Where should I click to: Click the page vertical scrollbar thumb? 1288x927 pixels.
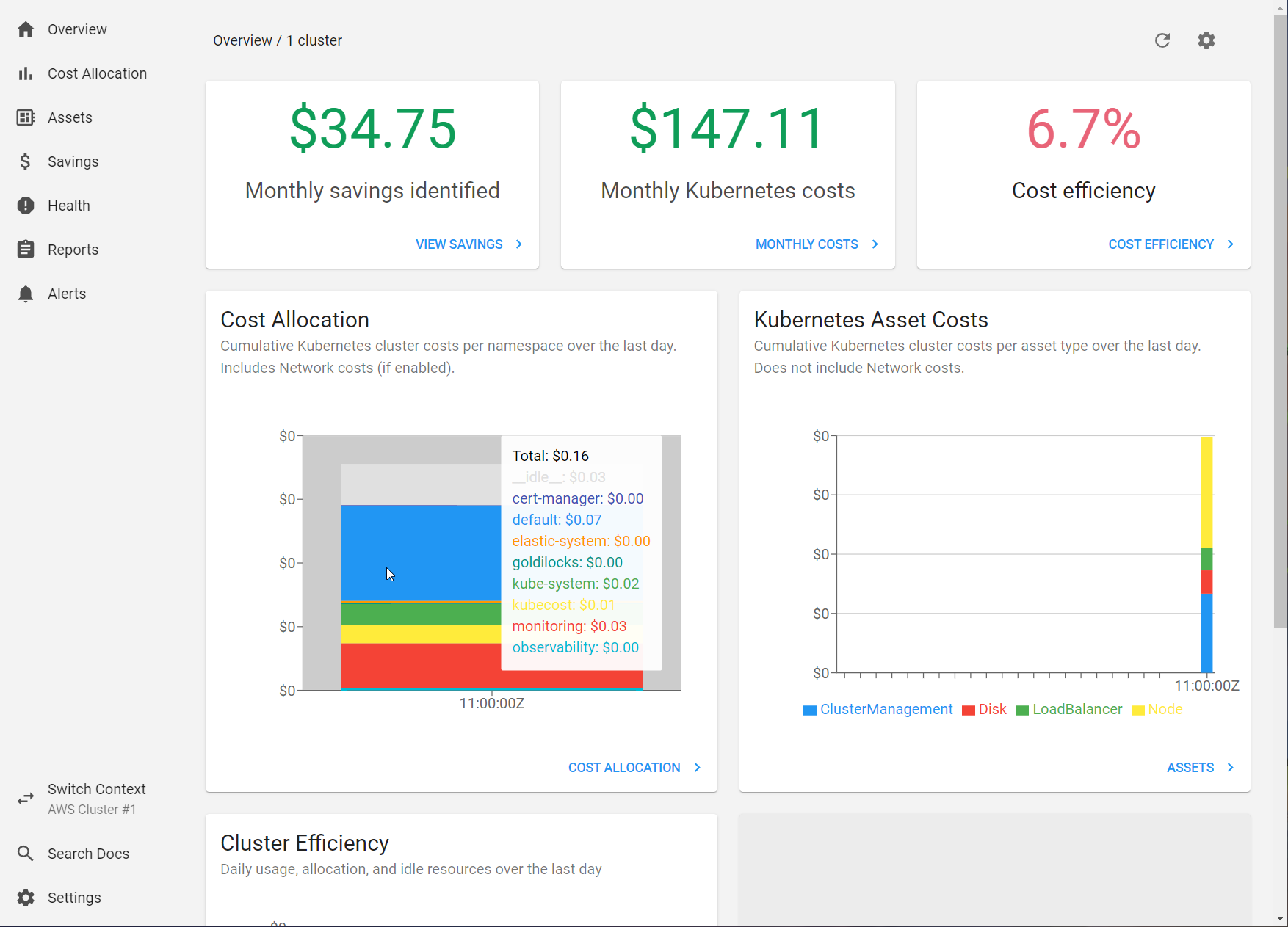point(1281,321)
